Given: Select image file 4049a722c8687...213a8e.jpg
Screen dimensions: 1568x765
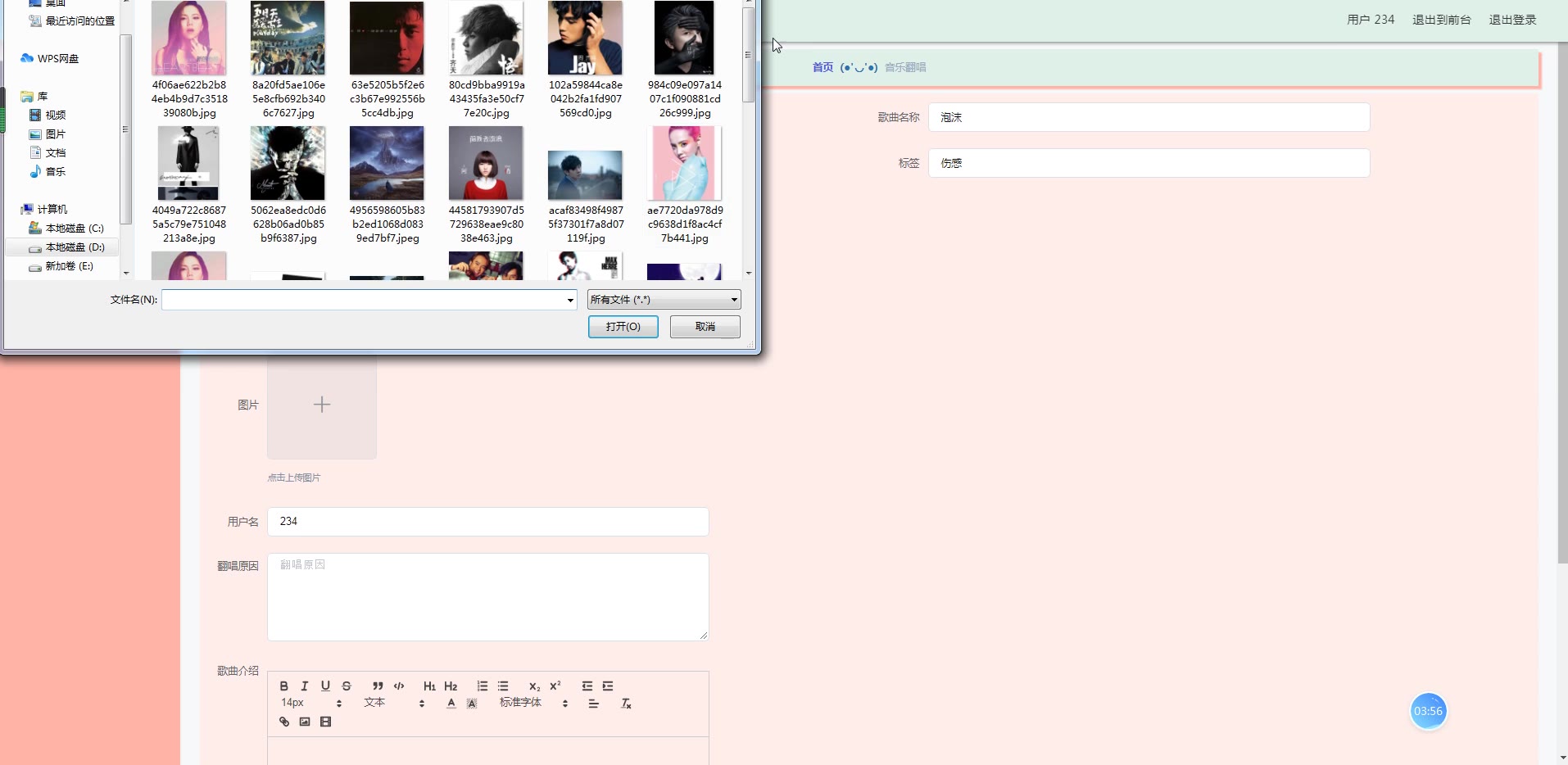Looking at the screenshot, I should (x=189, y=185).
